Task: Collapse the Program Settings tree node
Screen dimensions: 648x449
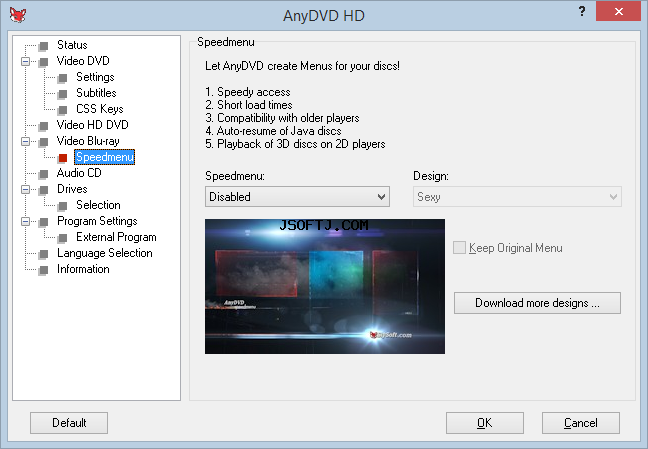Action: click(25, 222)
